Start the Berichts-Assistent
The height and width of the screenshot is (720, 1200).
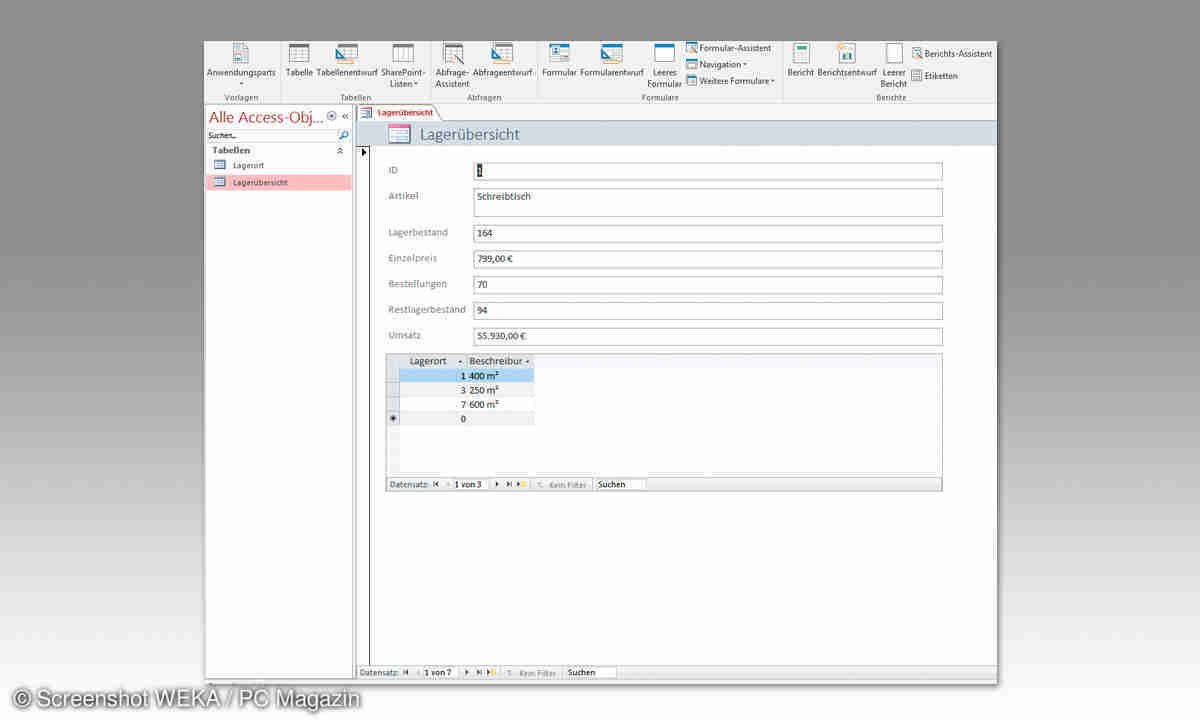[x=951, y=54]
